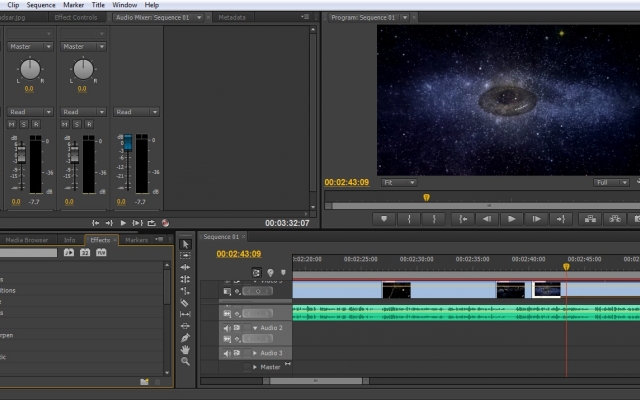
Task: Open the Media Browser tab
Action: click(26, 240)
